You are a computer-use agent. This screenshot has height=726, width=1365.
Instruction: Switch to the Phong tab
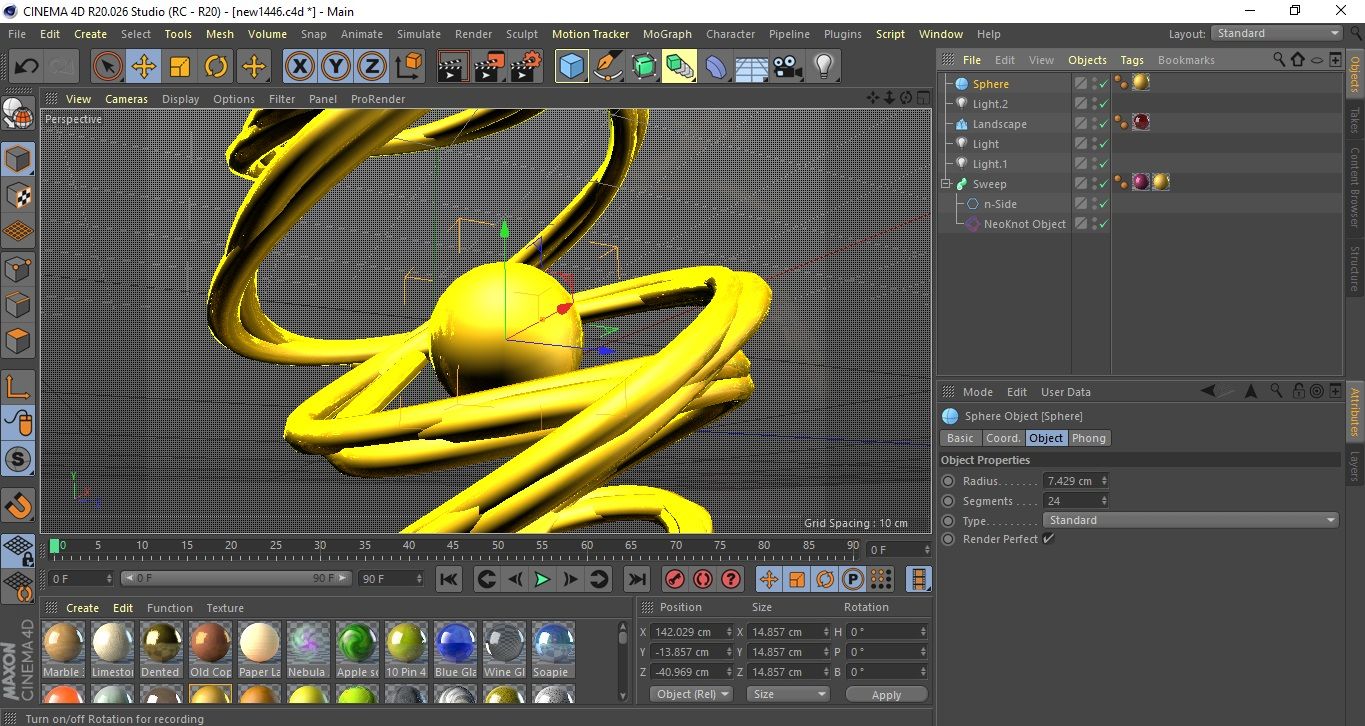pos(1089,438)
